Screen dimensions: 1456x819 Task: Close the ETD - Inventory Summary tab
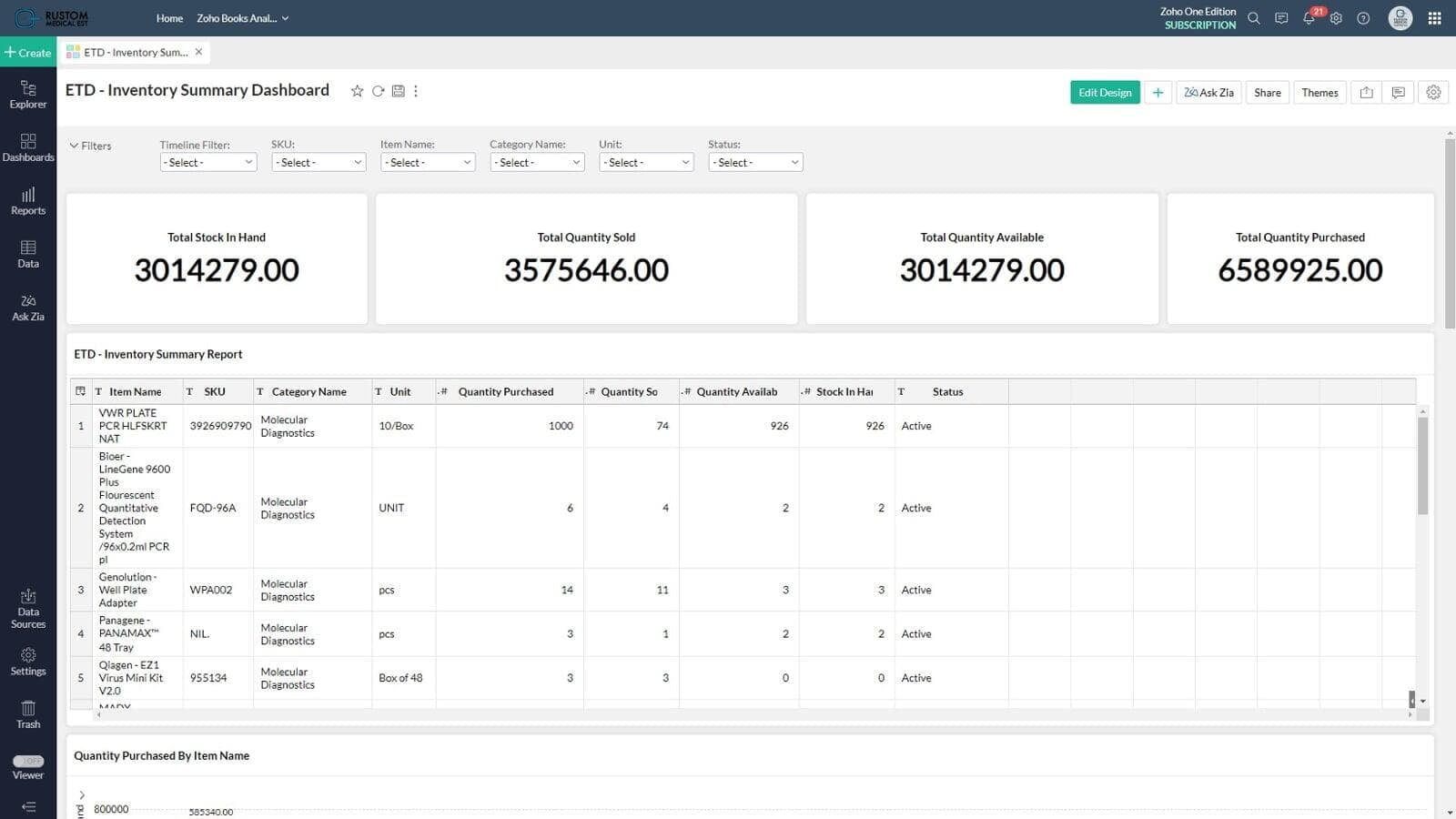[x=198, y=52]
